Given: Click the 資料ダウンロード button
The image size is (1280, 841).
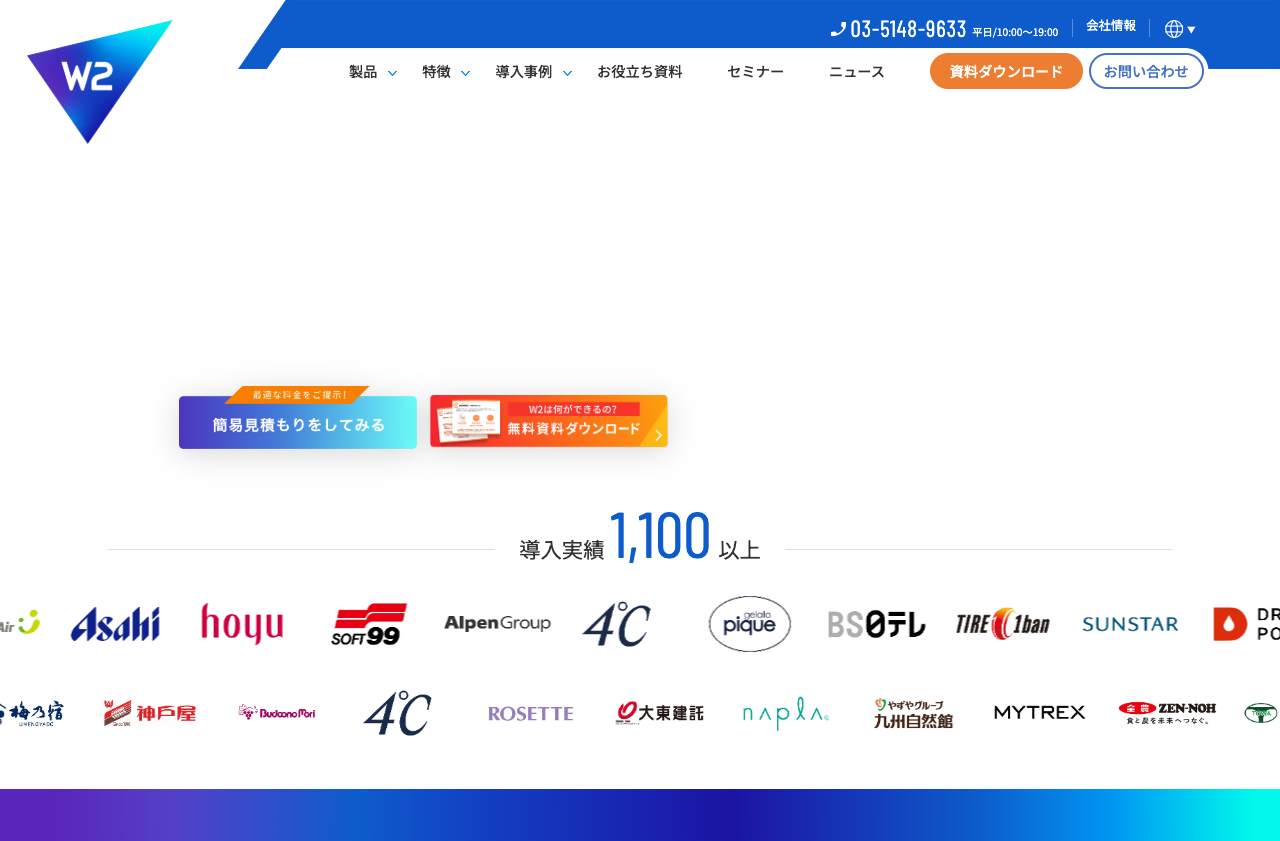Looking at the screenshot, I should point(1005,71).
